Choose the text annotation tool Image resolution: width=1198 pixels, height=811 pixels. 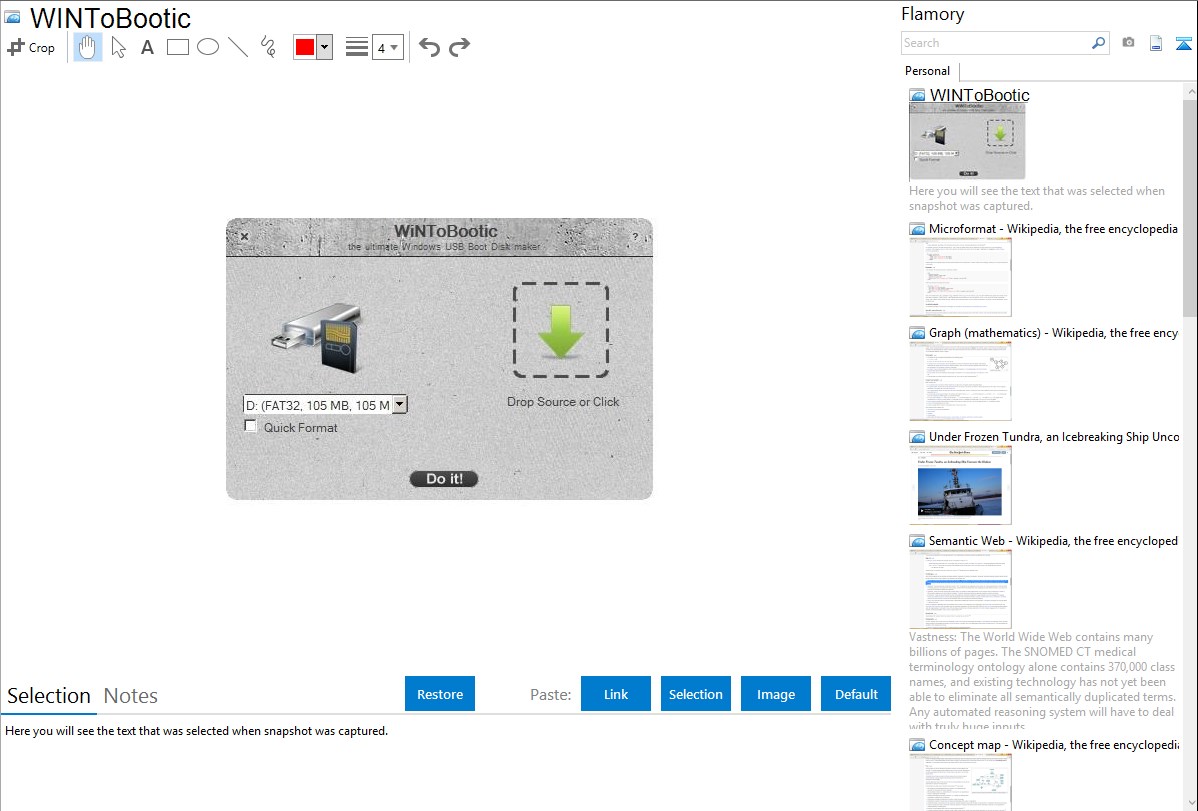pos(147,47)
